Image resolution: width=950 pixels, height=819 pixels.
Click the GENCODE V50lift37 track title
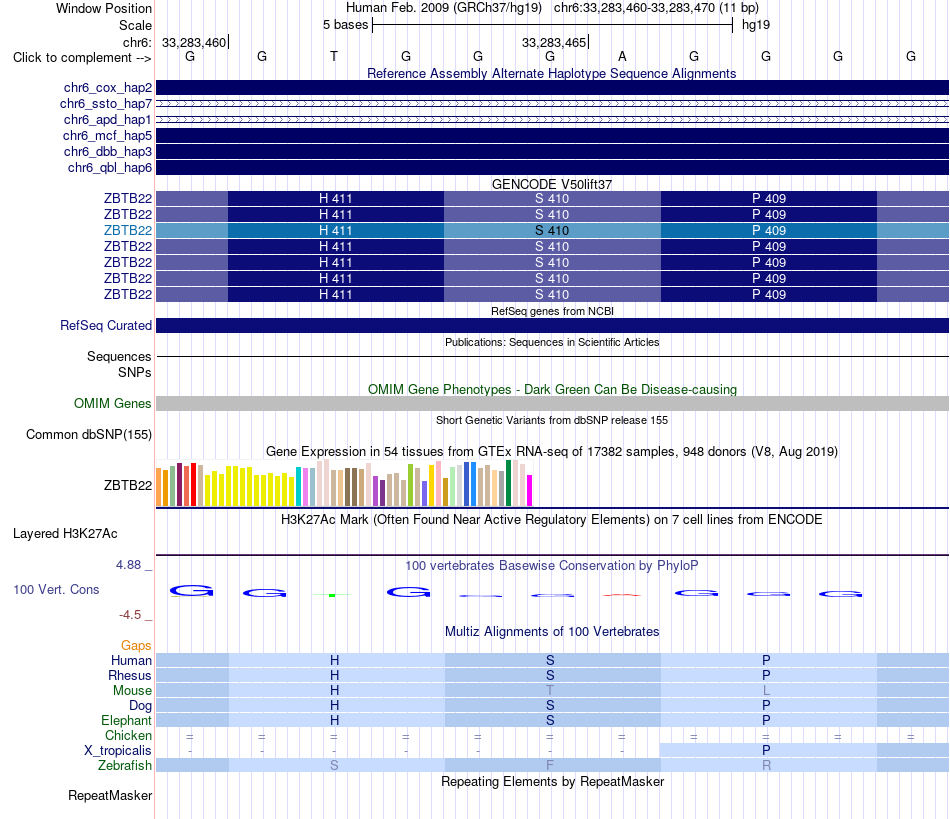(552, 184)
